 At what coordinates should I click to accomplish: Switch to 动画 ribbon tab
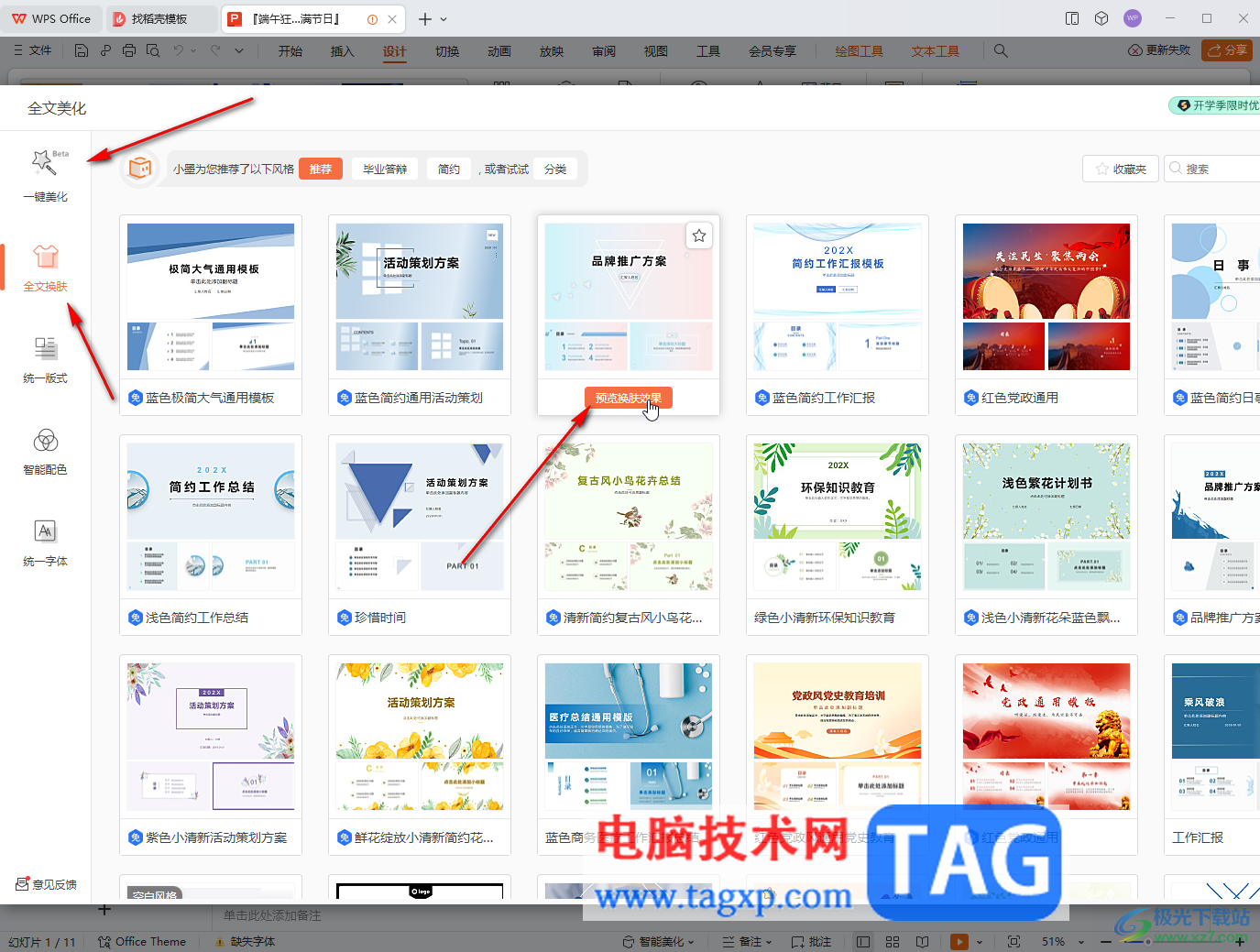coord(499,51)
